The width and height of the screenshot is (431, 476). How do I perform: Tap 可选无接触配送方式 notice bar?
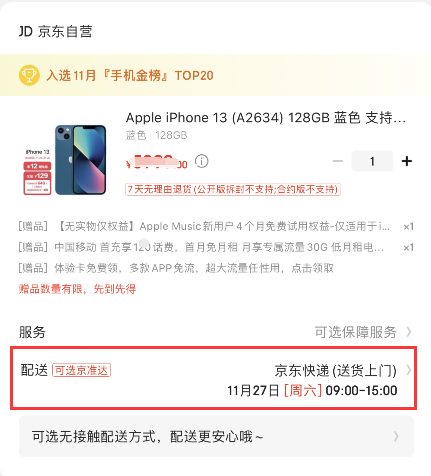[216, 436]
